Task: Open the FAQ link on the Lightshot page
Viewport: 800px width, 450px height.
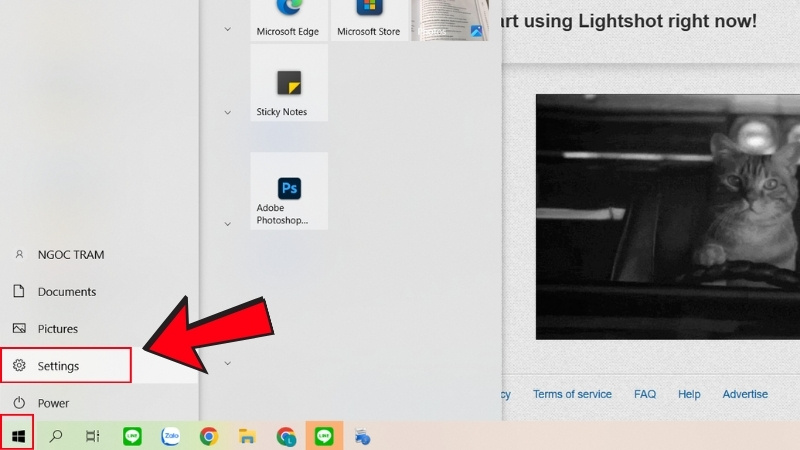Action: [645, 394]
